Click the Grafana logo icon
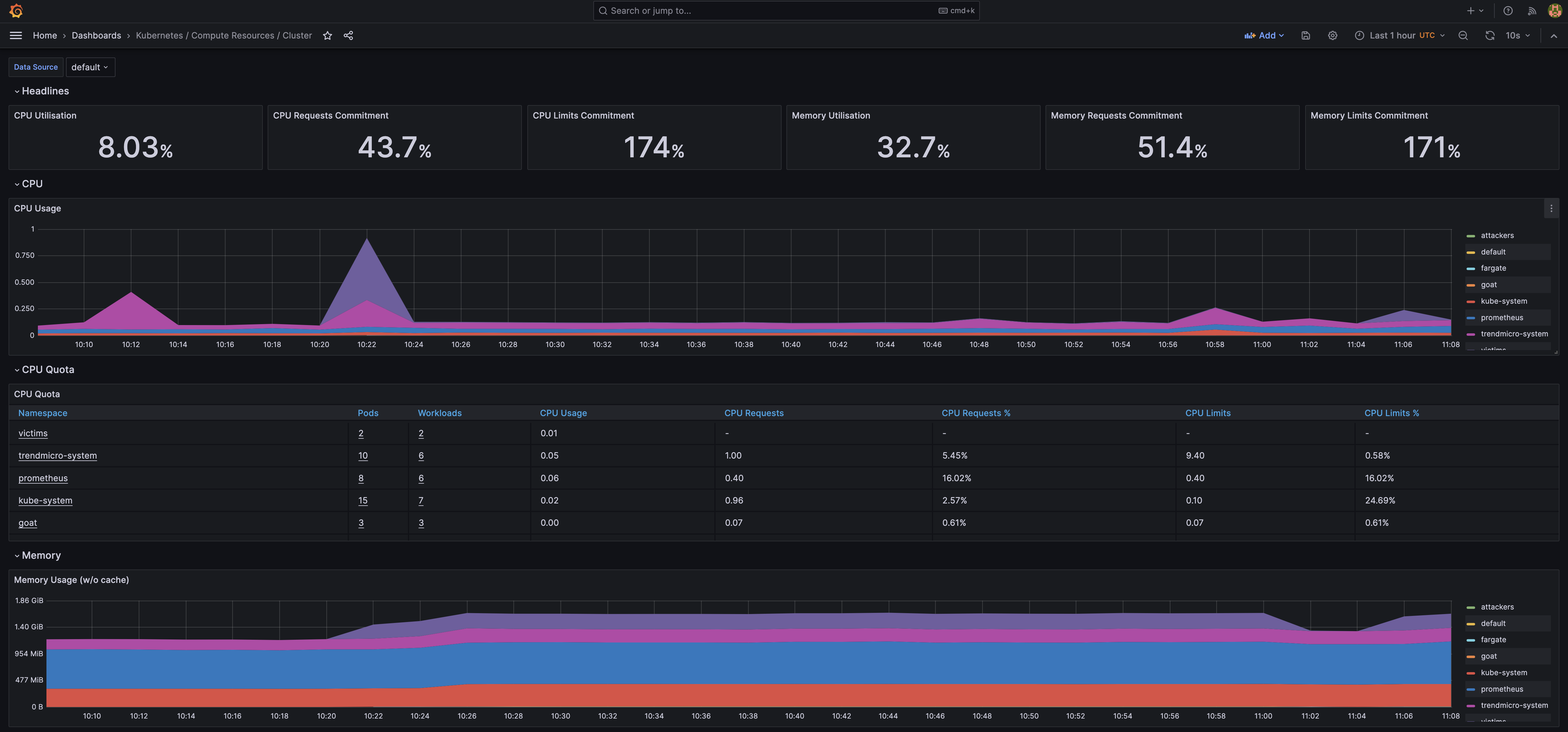Screen dimensions: 1568x732 [x=16, y=11]
